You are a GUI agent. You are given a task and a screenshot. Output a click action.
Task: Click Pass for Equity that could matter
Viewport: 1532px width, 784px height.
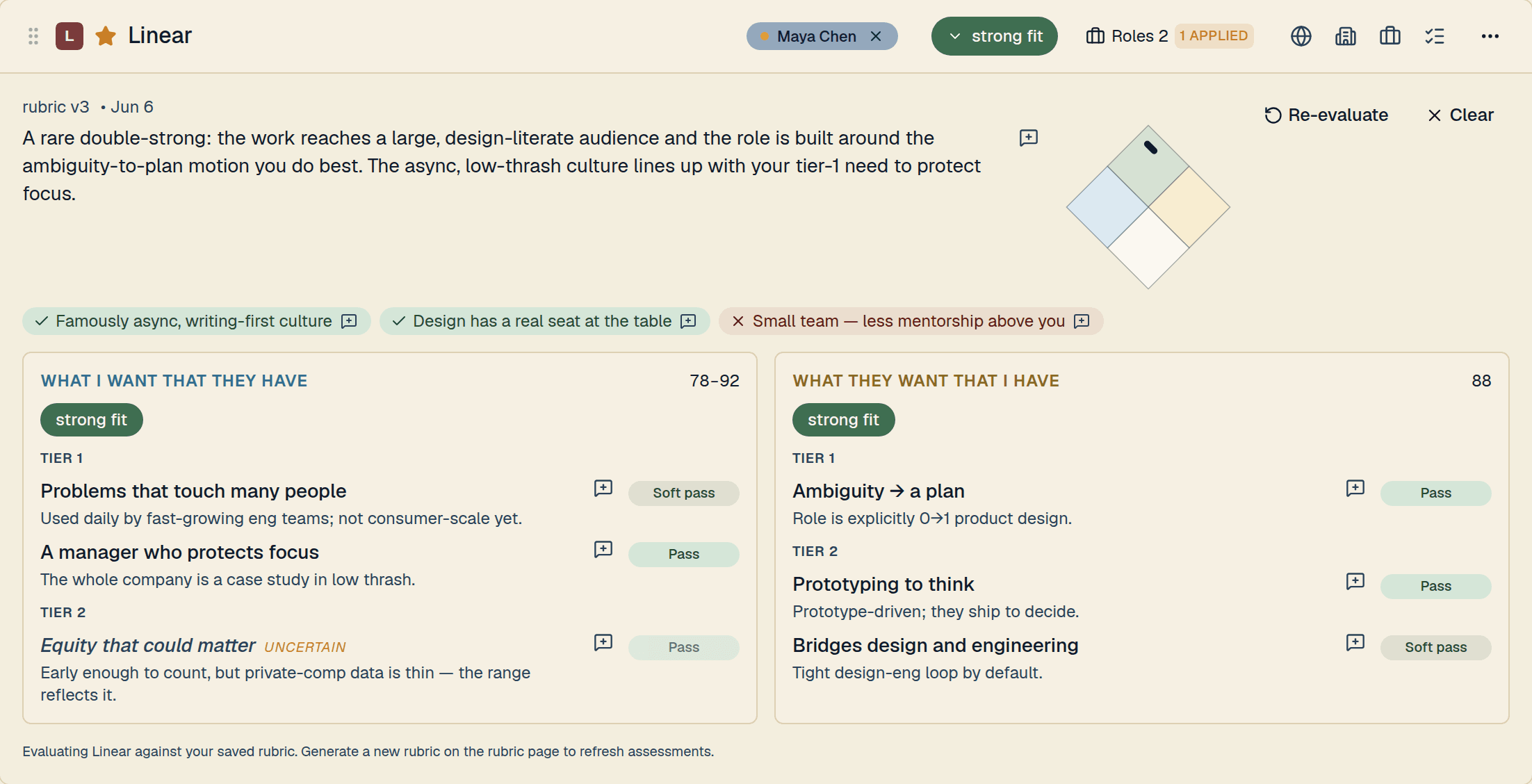(684, 648)
